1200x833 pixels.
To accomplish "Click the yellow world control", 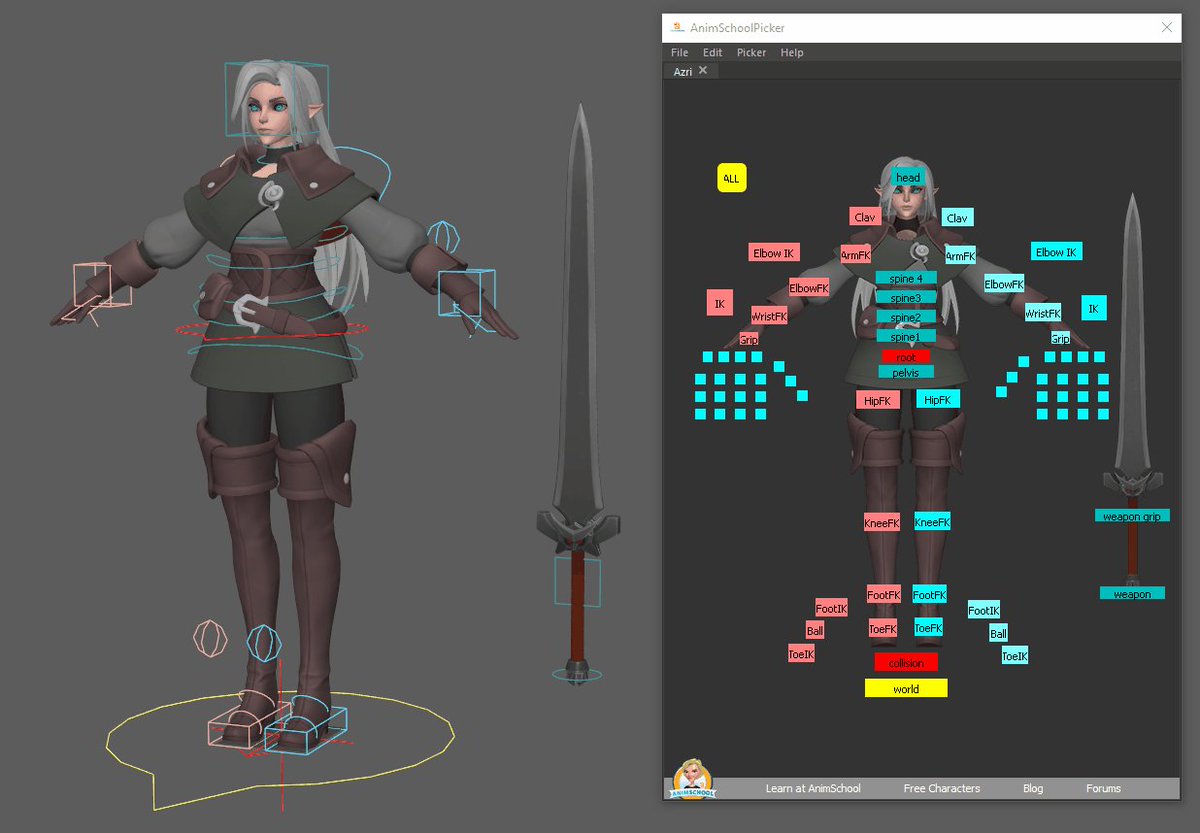I will pyautogui.click(x=906, y=688).
